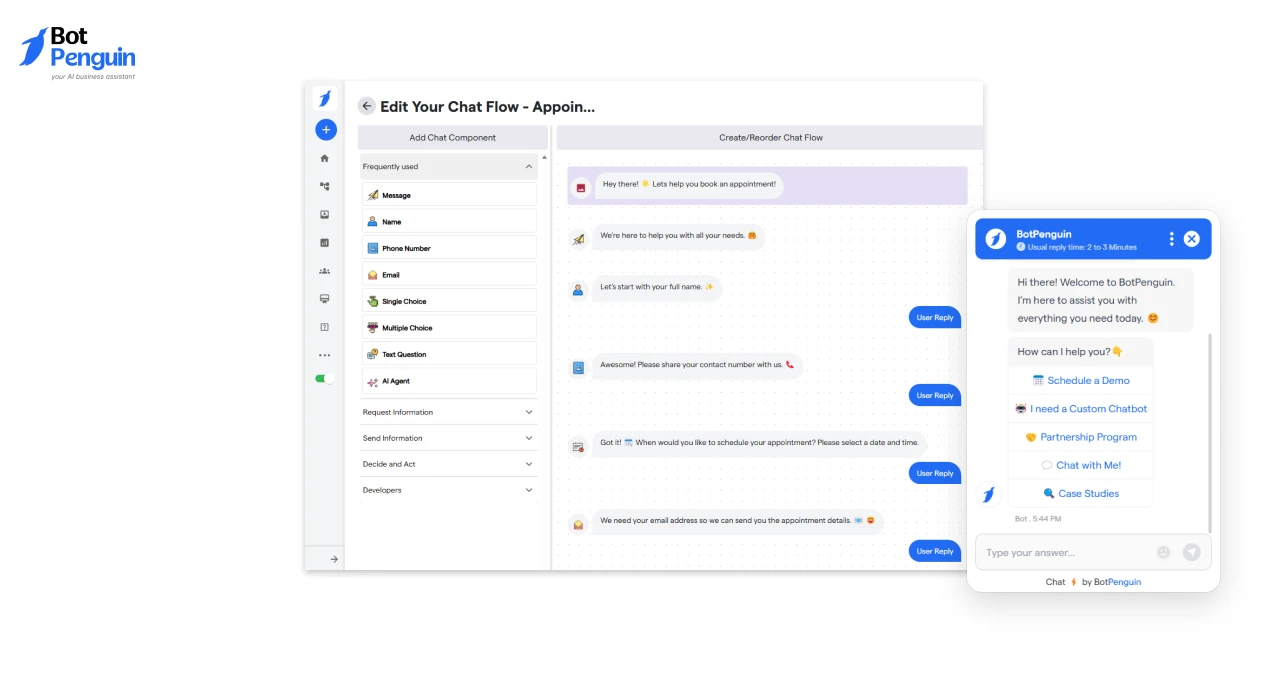Open the three-dots more icon in the sidebar
This screenshot has height=686, width=1288.
324,355
